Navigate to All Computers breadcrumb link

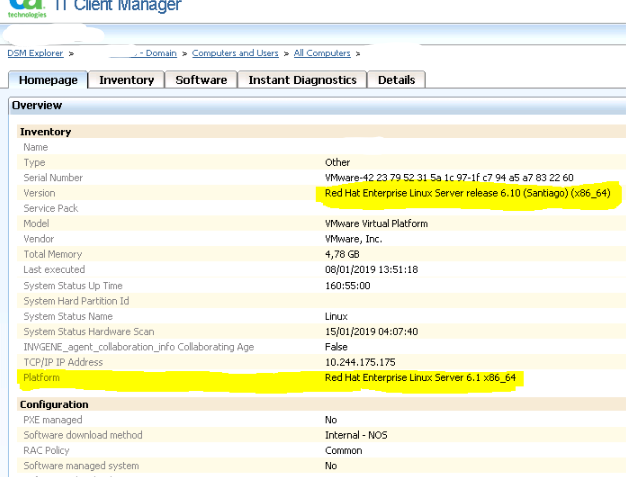pos(321,53)
